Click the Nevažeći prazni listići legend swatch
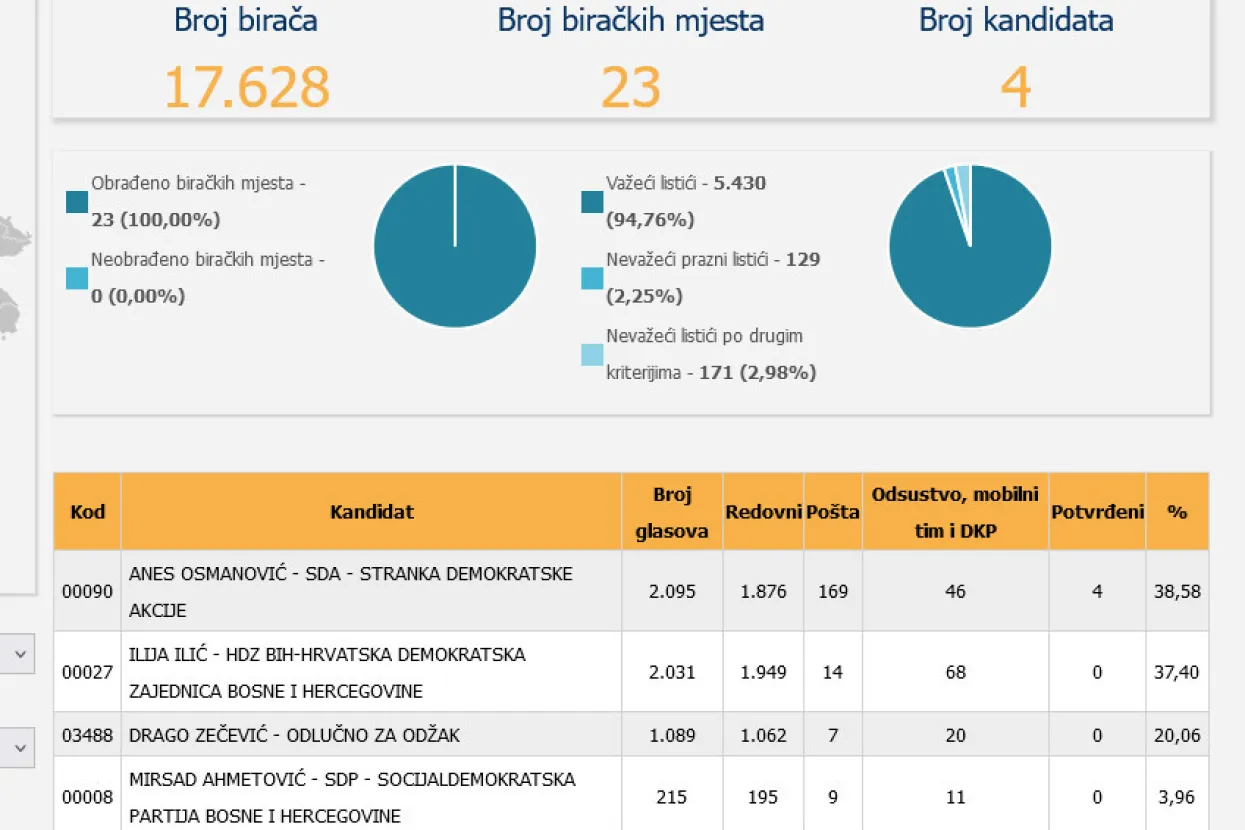This screenshot has width=1245, height=830. click(x=592, y=278)
